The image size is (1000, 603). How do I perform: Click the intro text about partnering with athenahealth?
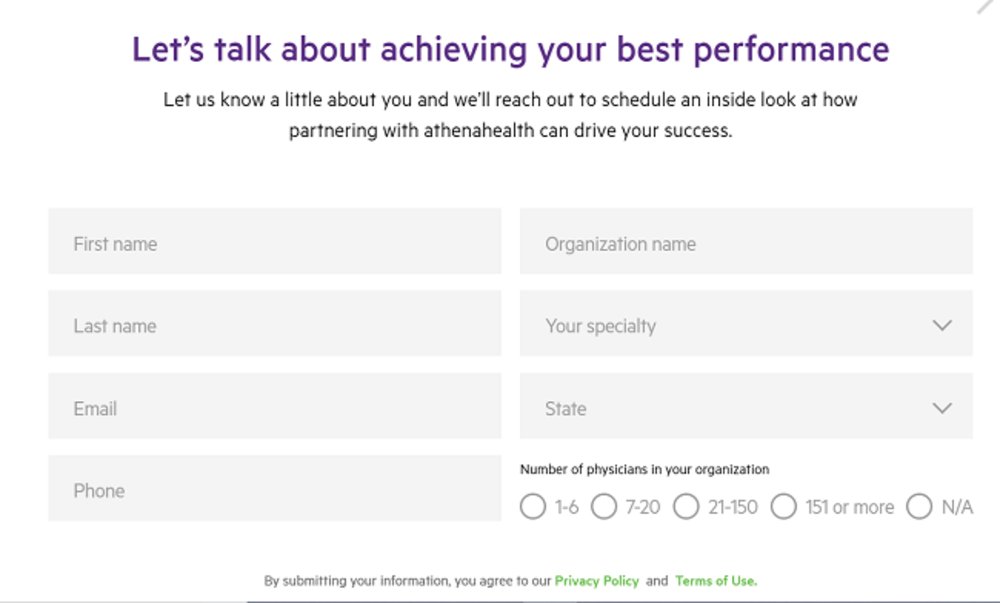click(x=512, y=114)
